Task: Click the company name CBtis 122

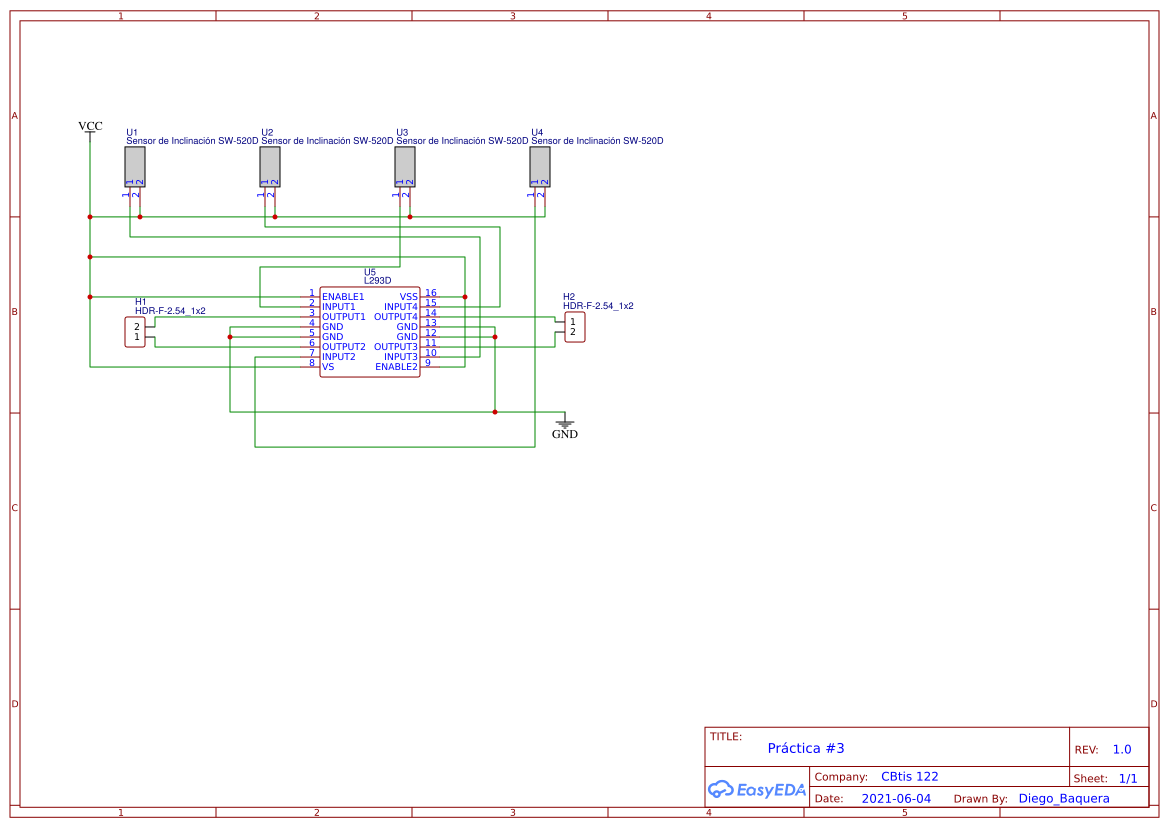Action: click(909, 777)
